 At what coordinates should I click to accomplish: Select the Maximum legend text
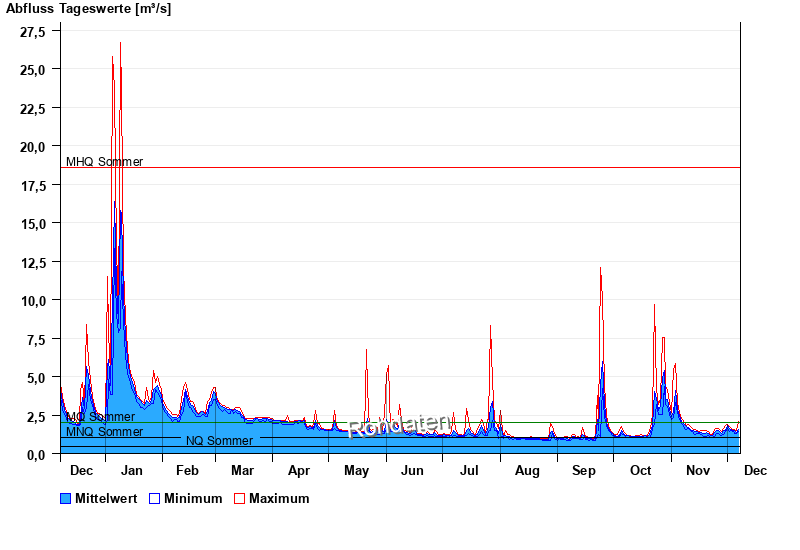[x=279, y=498]
